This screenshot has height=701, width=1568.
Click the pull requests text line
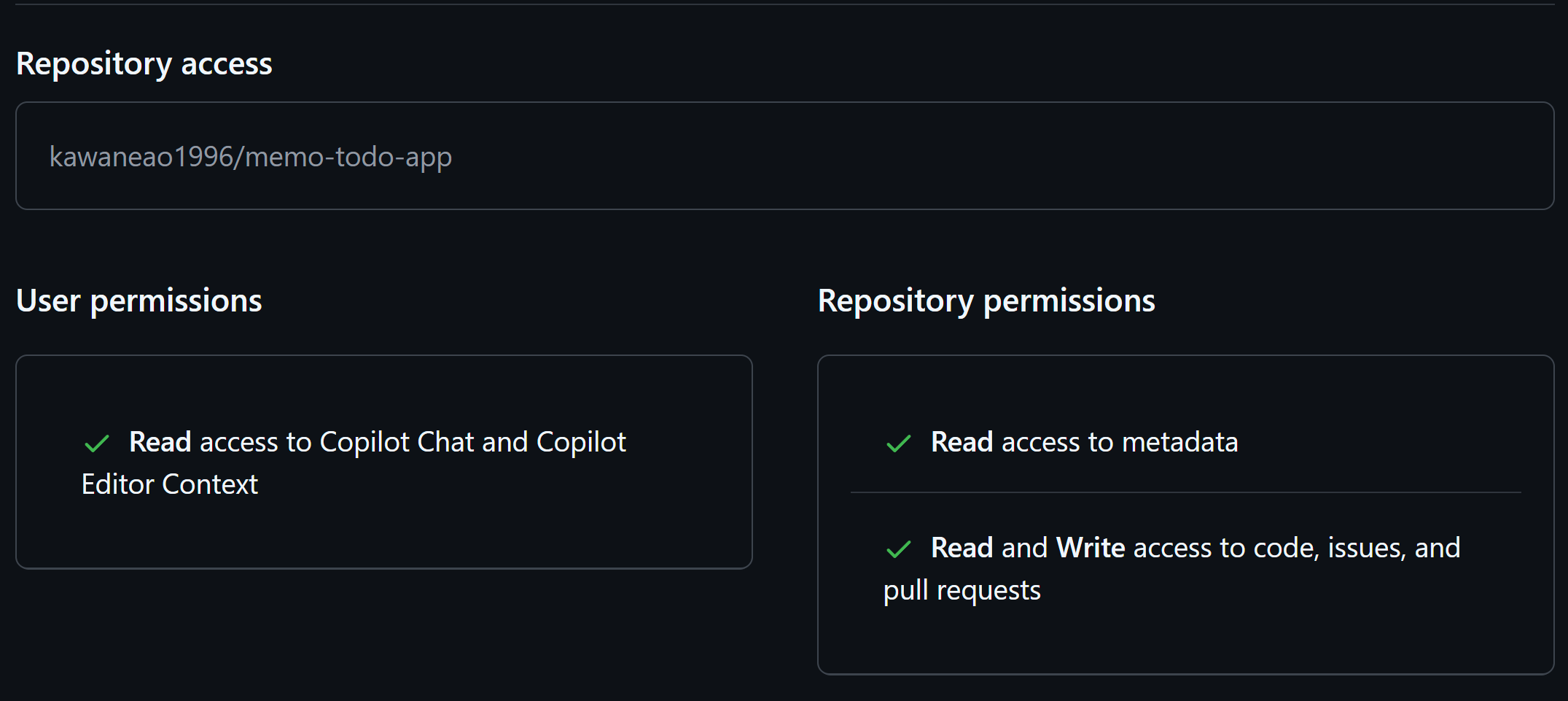(962, 591)
